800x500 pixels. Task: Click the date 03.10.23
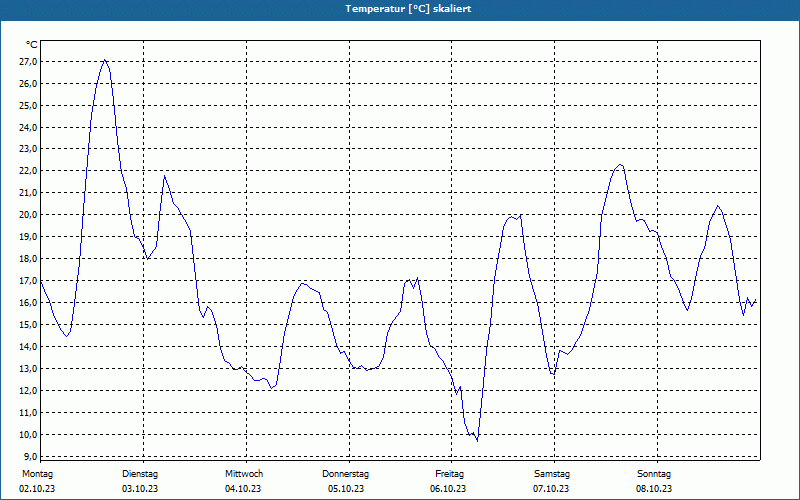(140, 489)
